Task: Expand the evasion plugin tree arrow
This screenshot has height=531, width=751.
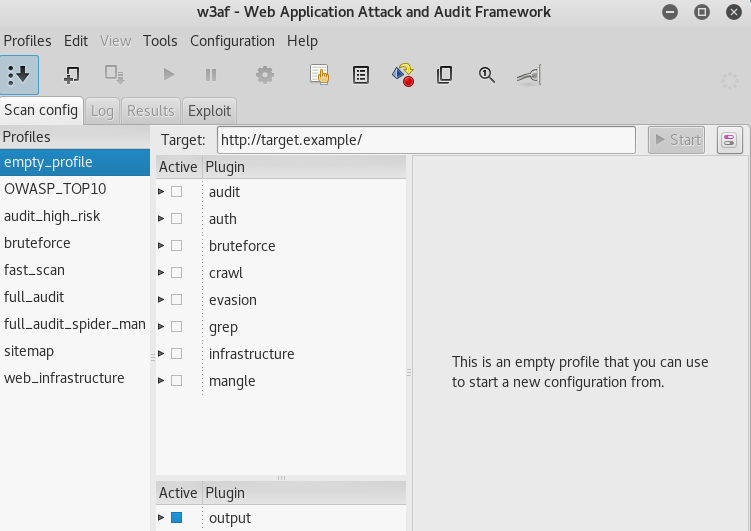Action: coord(161,299)
